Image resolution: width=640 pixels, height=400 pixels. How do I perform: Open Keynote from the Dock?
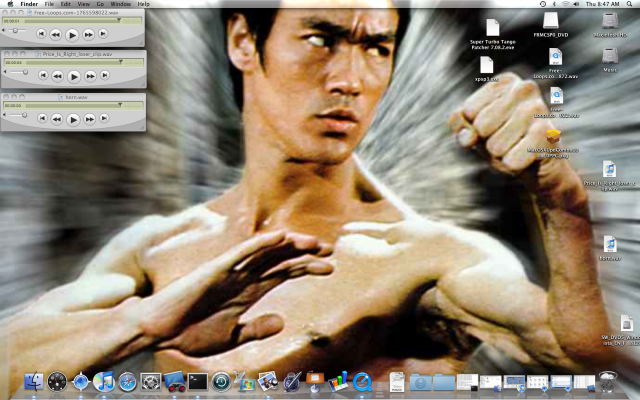tap(315, 381)
